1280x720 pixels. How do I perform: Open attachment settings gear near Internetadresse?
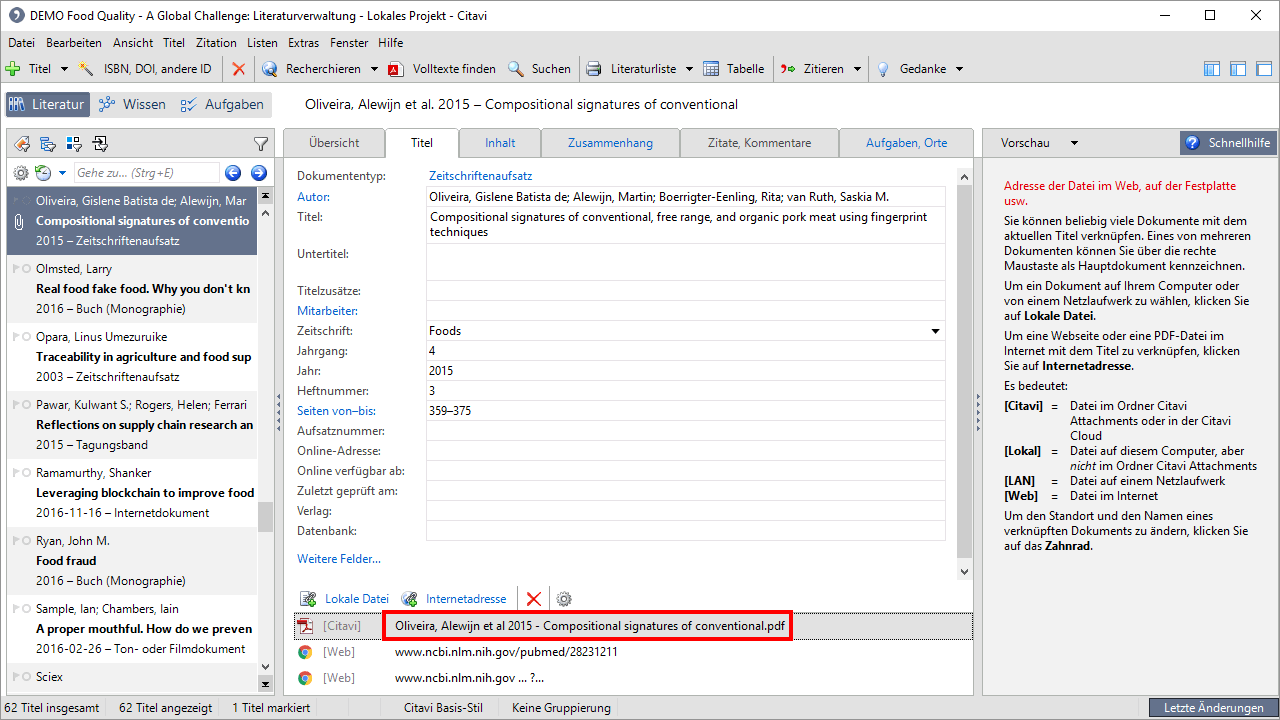coord(564,599)
